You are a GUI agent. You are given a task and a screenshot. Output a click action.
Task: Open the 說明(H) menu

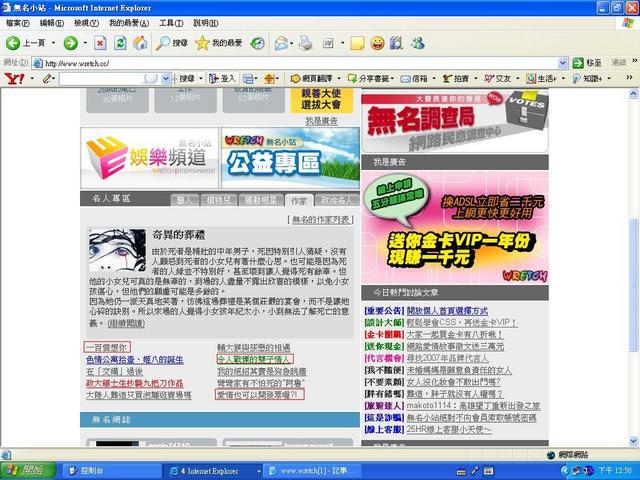[205, 23]
